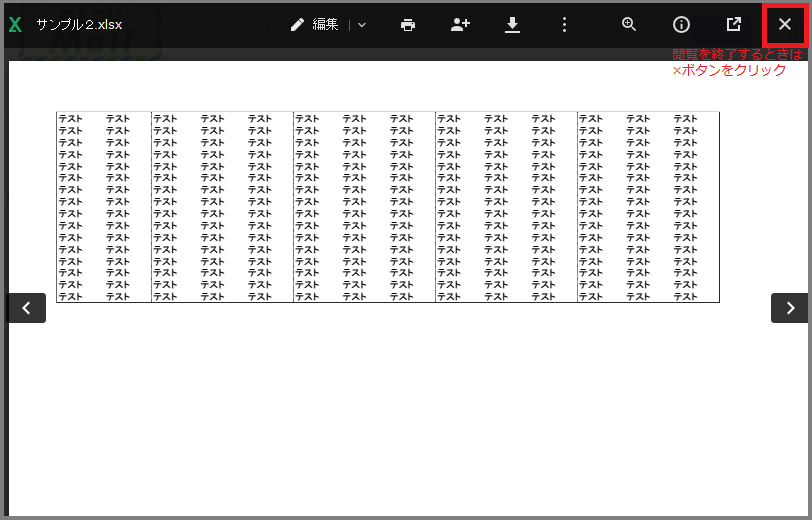812x520 pixels.
Task: Open sharing with the add-person icon
Action: pyautogui.click(x=460, y=25)
